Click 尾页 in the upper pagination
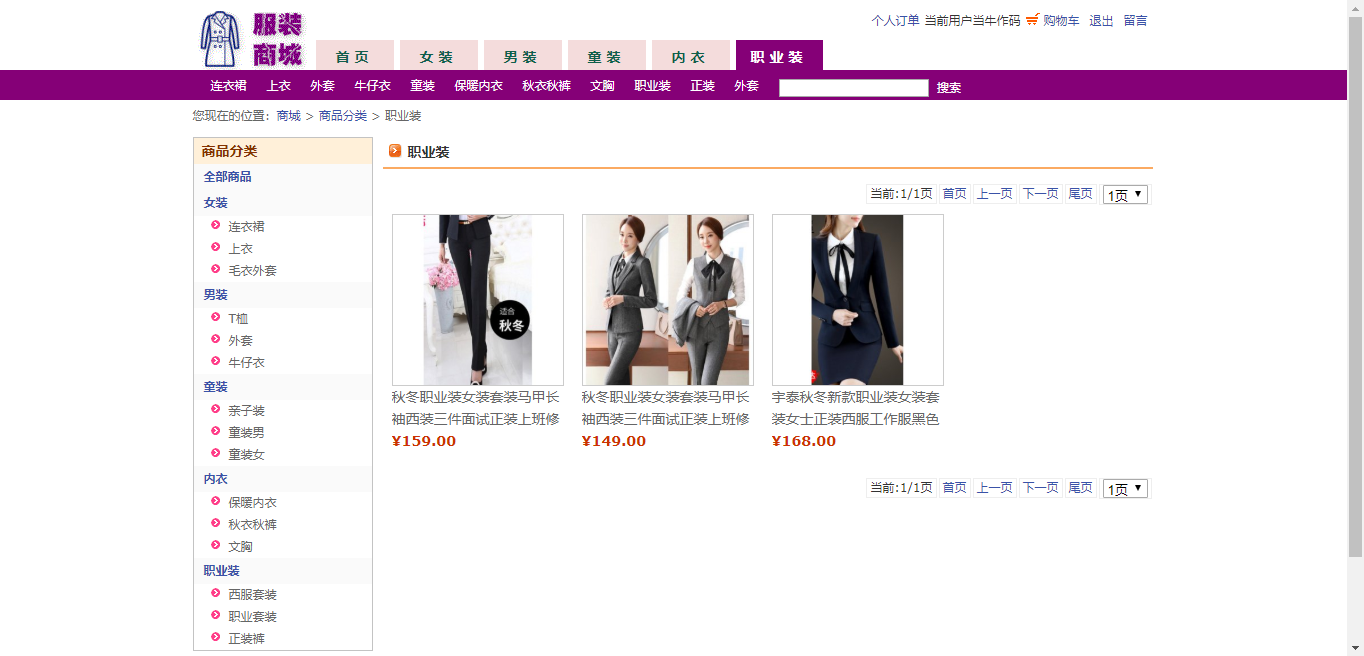Image resolution: width=1364 pixels, height=656 pixels. click(x=1081, y=194)
